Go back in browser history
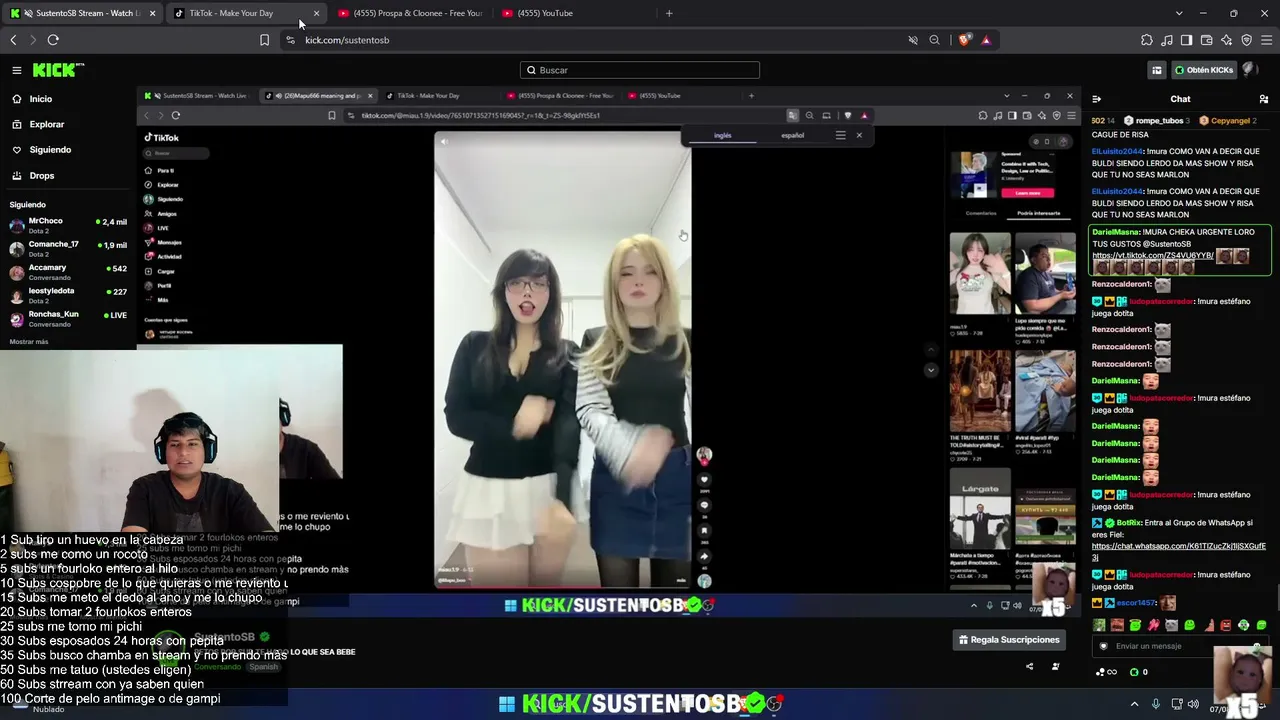 pos(13,40)
